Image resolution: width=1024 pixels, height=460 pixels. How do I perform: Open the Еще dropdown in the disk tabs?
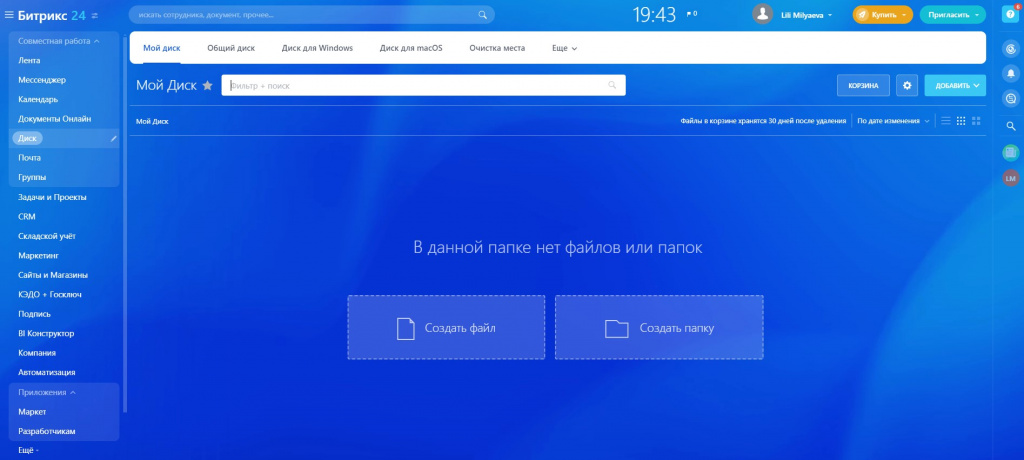pos(564,48)
